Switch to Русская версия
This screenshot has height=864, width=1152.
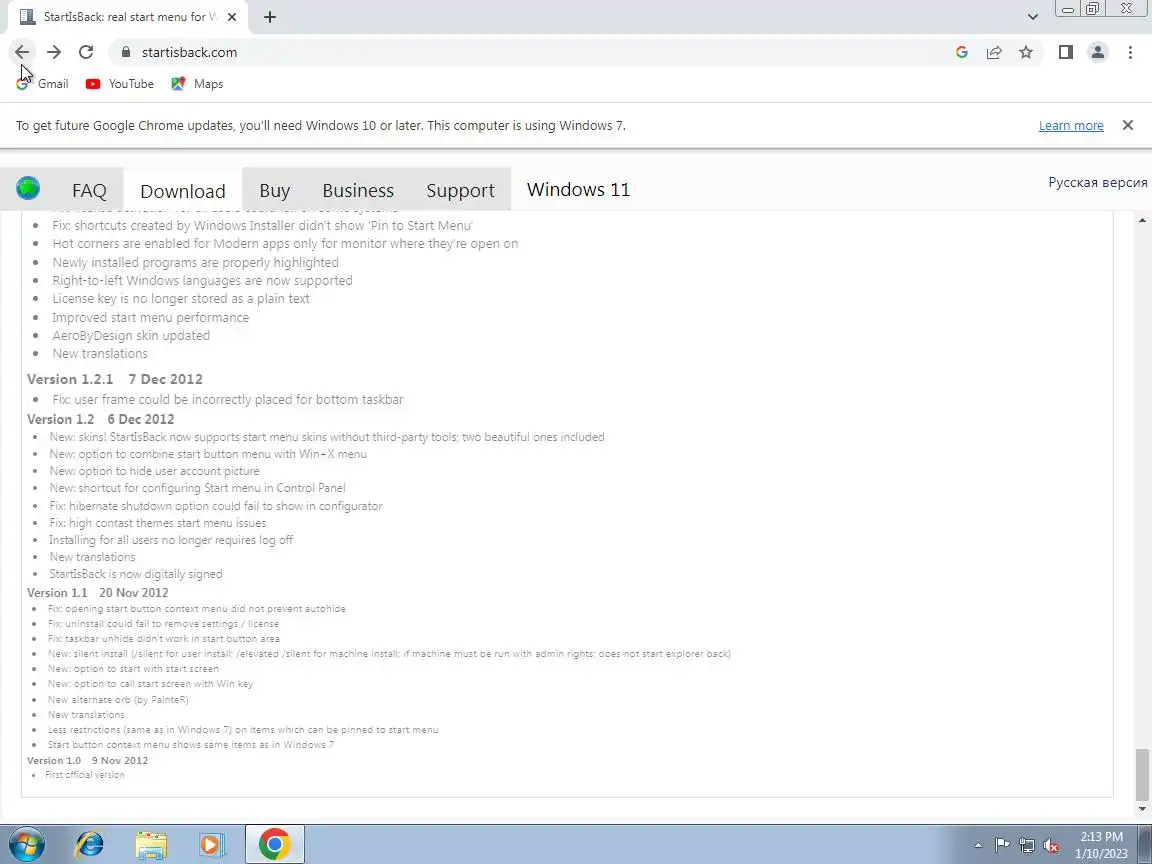coord(1098,182)
